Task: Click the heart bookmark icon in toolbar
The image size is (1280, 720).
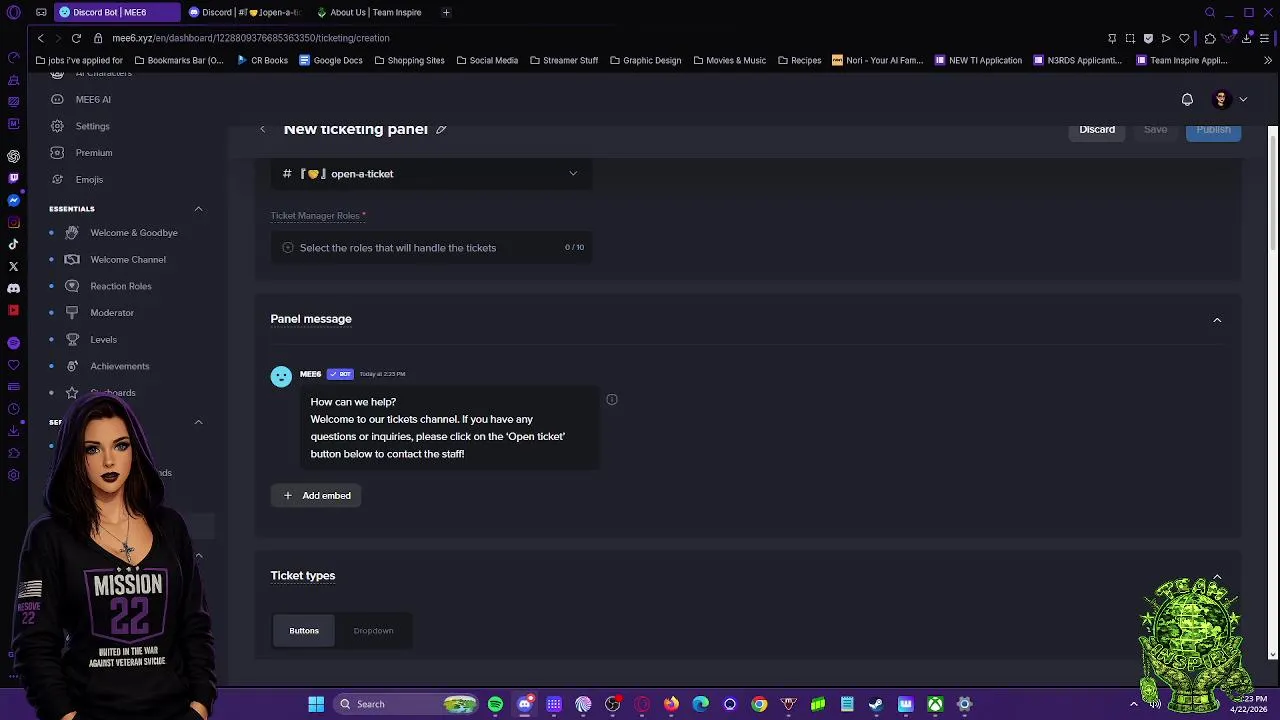Action: coord(1185,38)
